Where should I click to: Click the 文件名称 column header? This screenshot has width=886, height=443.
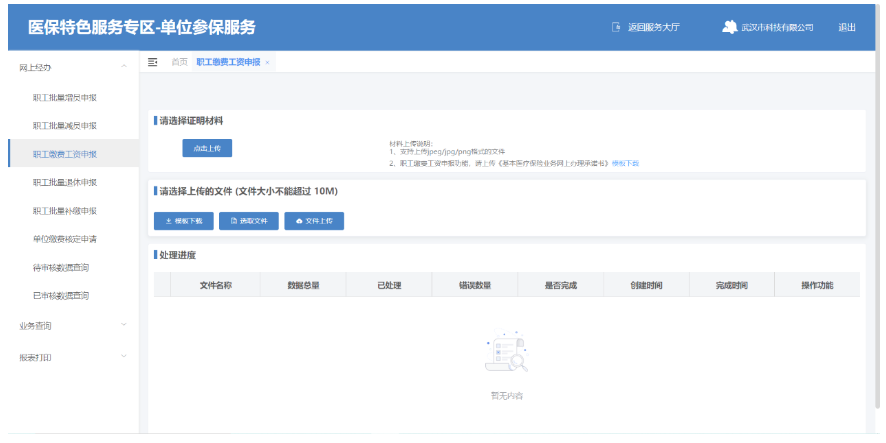tap(215, 285)
